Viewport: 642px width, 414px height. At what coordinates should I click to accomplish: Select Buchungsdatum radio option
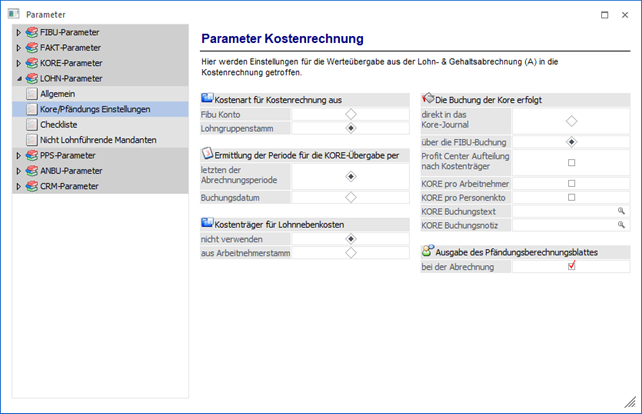pos(351,197)
